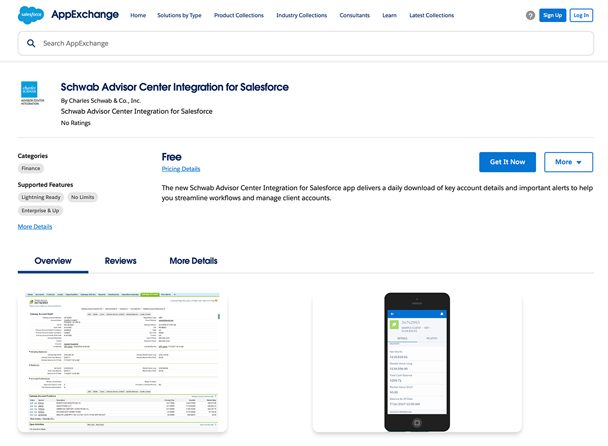This screenshot has height=446, width=608.
Task: Select the Finance category tag
Action: (31, 168)
